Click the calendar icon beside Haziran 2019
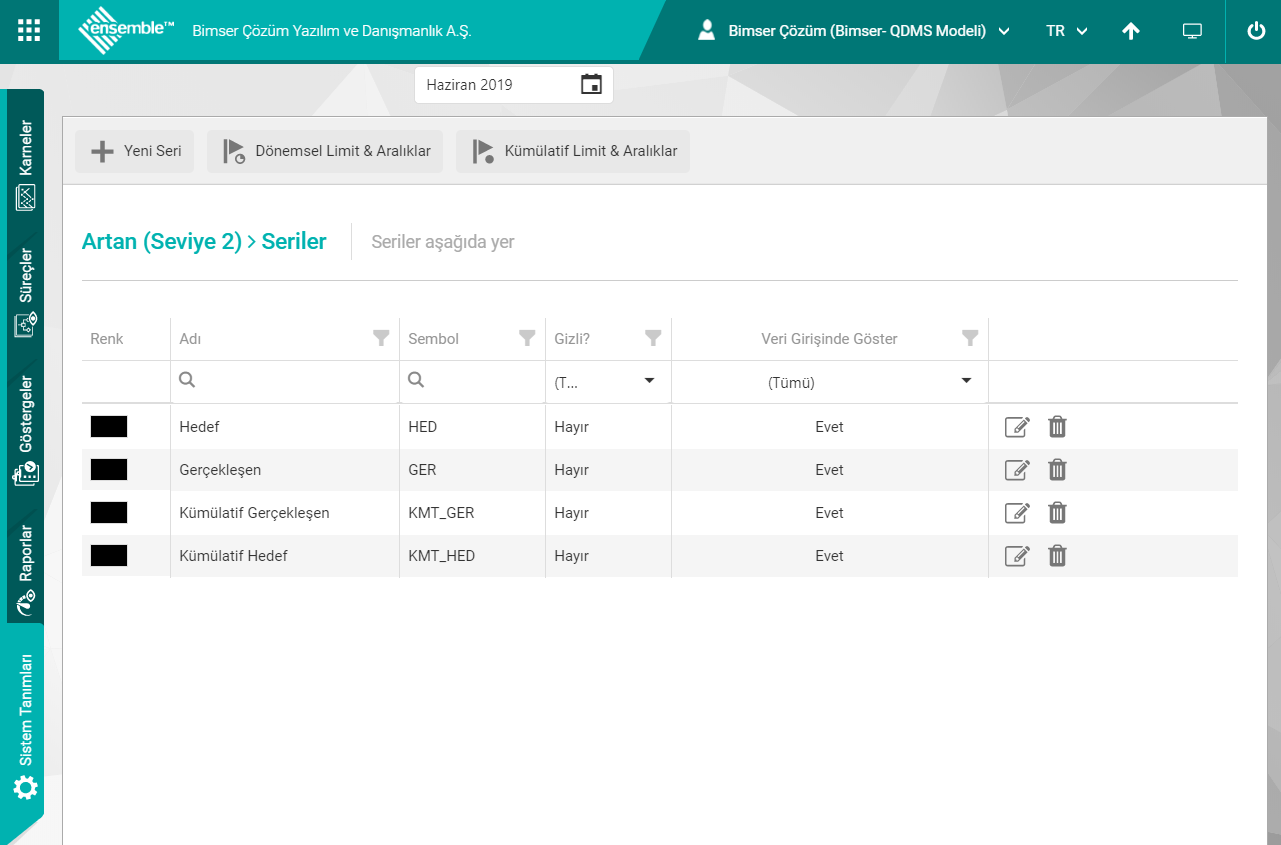 591,85
